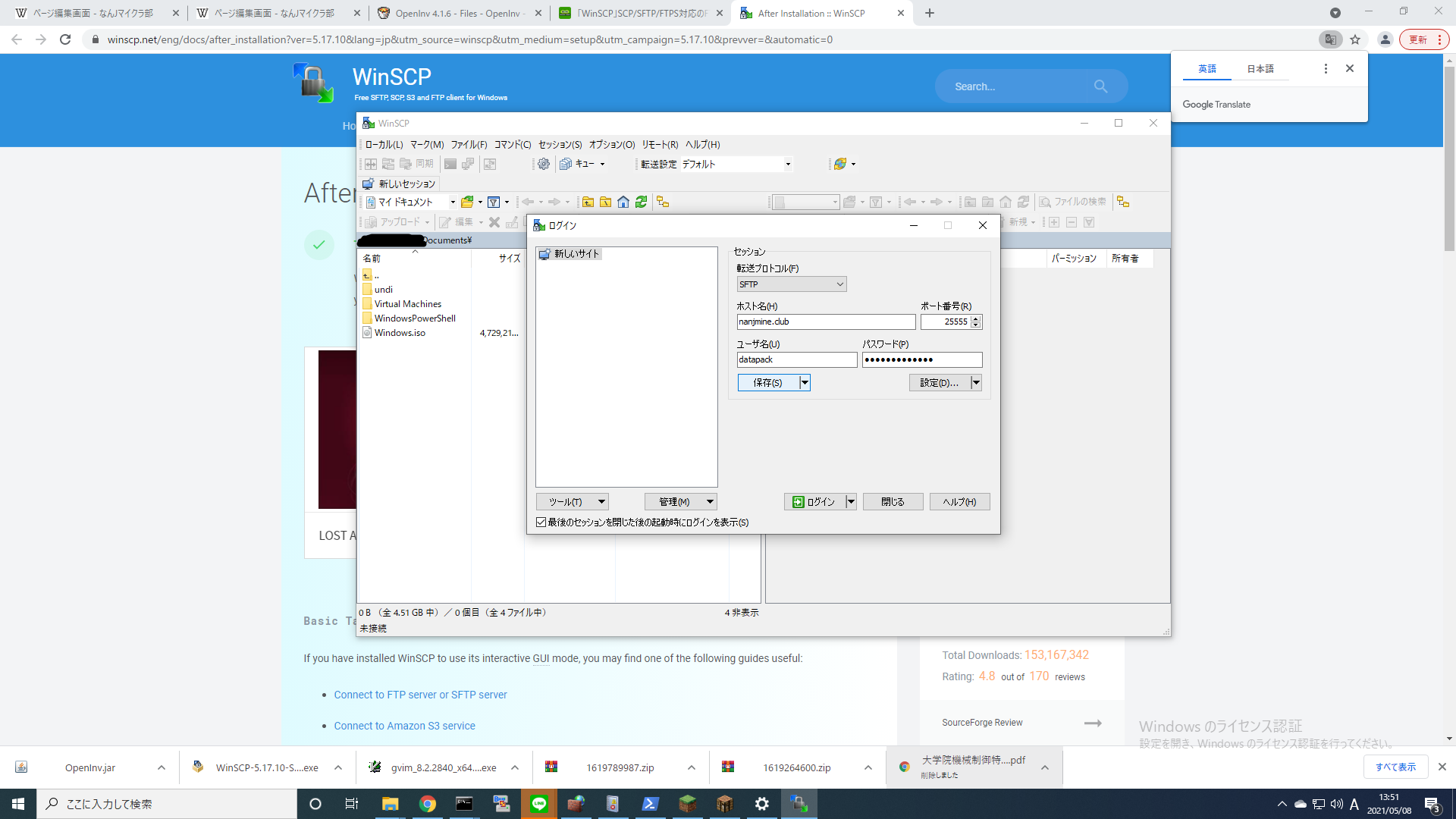Show all downloads button
The height and width of the screenshot is (819, 1456).
(x=1395, y=767)
